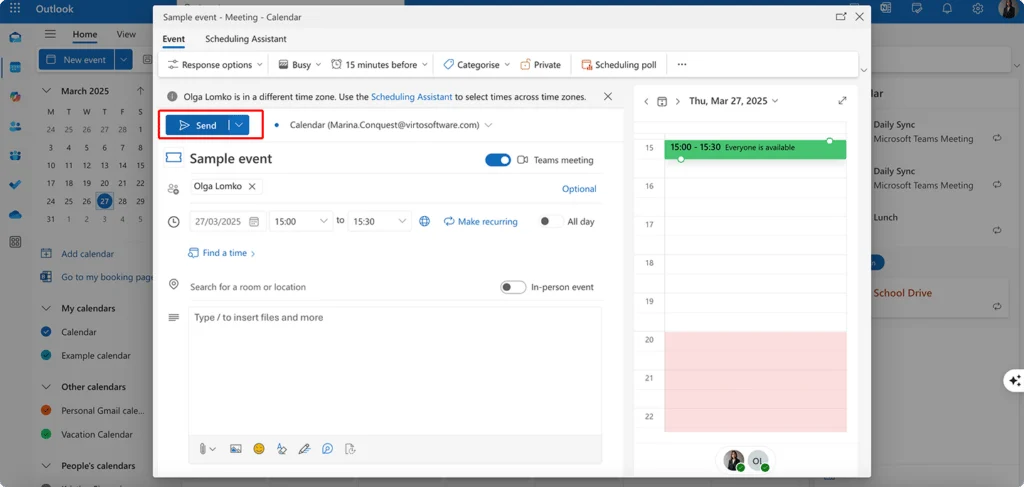Go to next day in side calendar

click(x=678, y=101)
